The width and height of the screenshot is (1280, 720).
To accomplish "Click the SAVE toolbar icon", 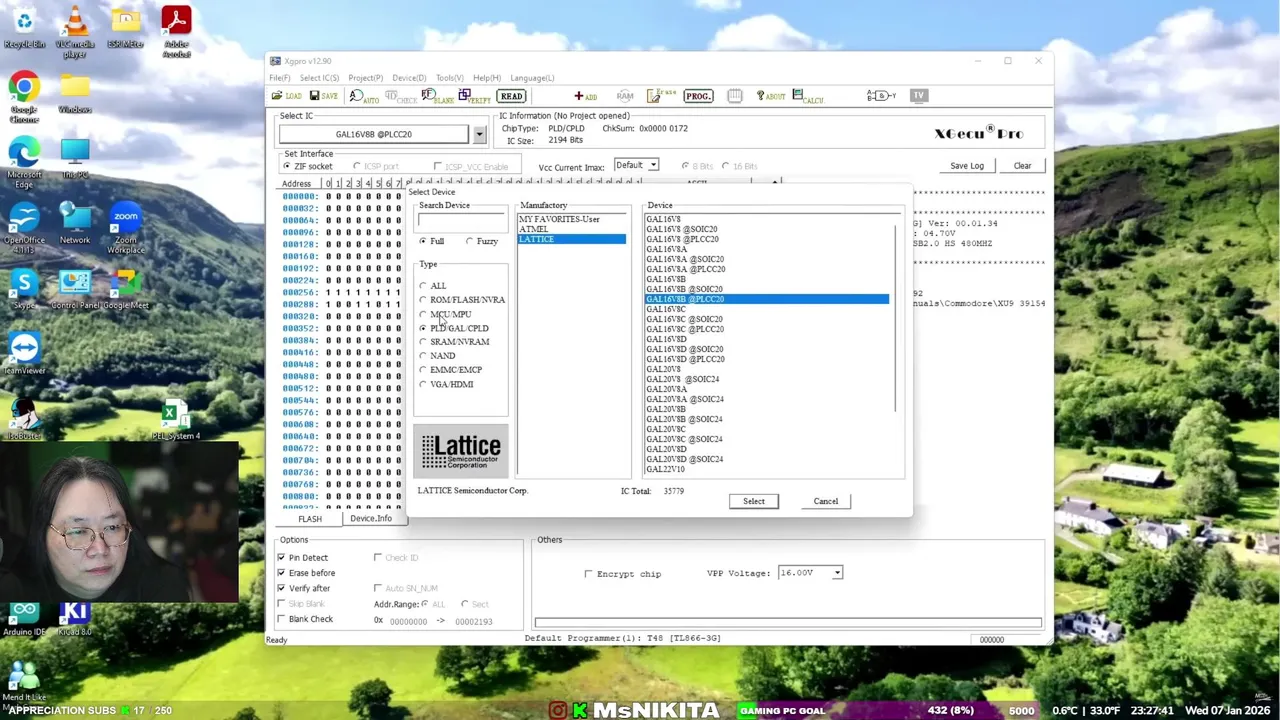I will tap(324, 96).
